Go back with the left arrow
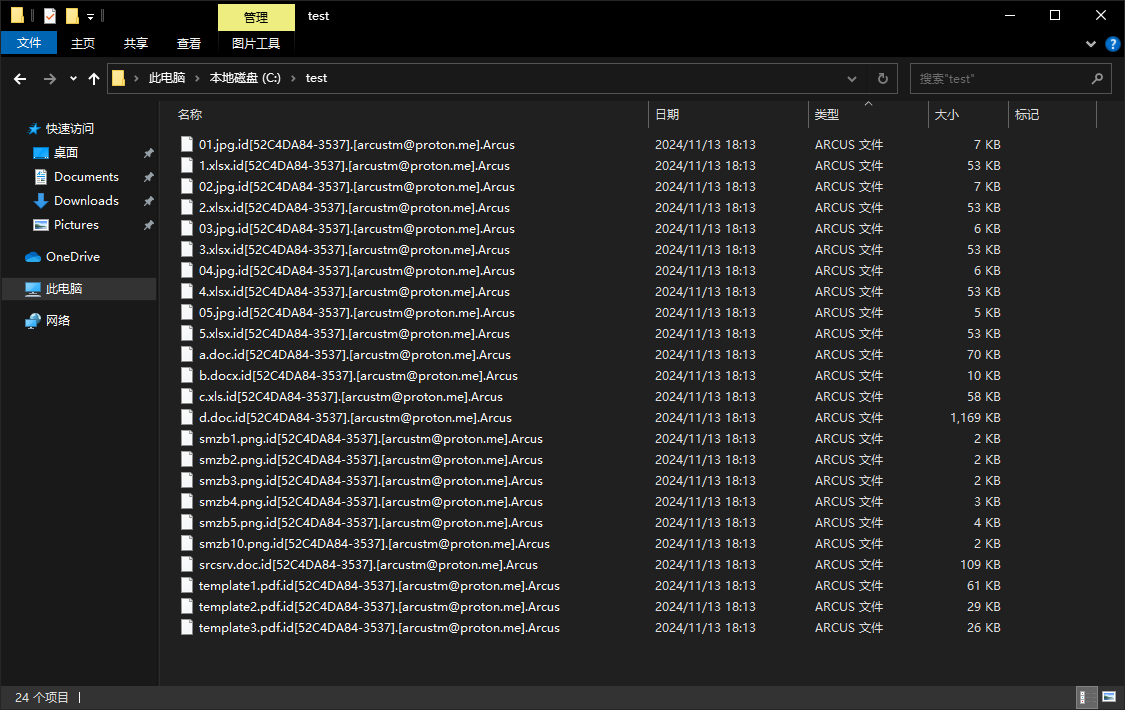The height and width of the screenshot is (710, 1125). (x=20, y=79)
